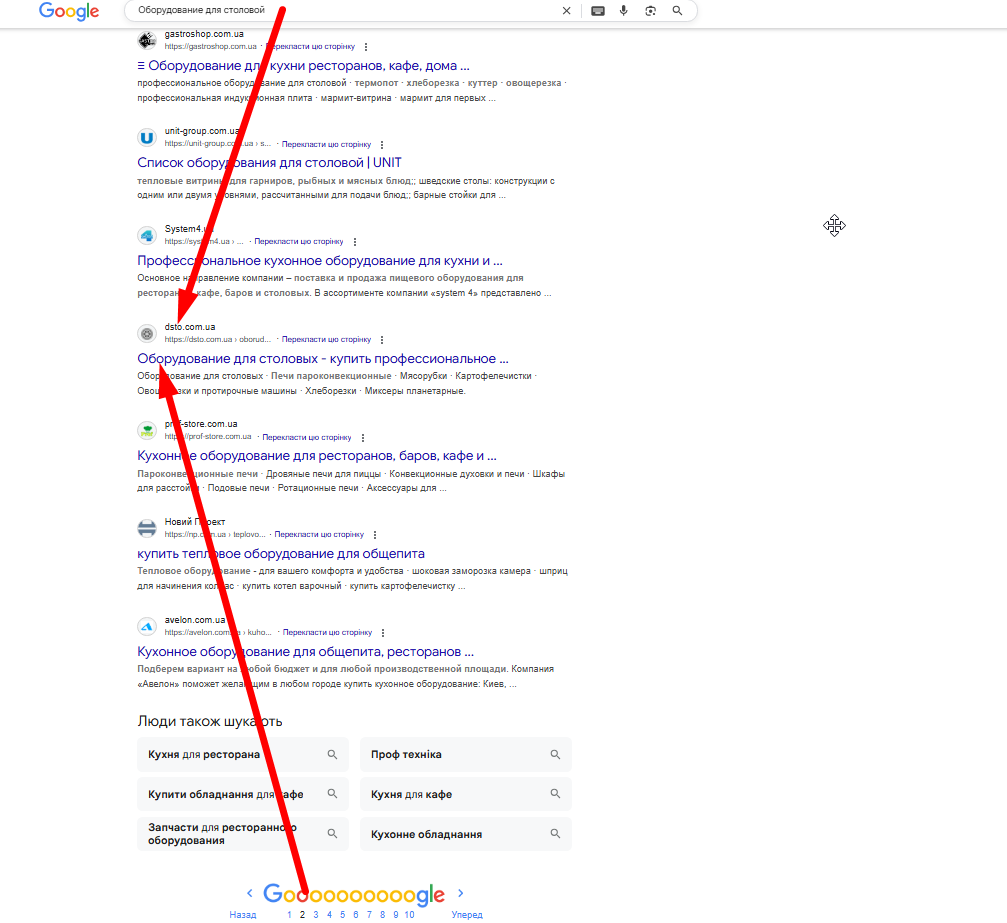
Task: Go to results page 4
Action: pos(329,915)
